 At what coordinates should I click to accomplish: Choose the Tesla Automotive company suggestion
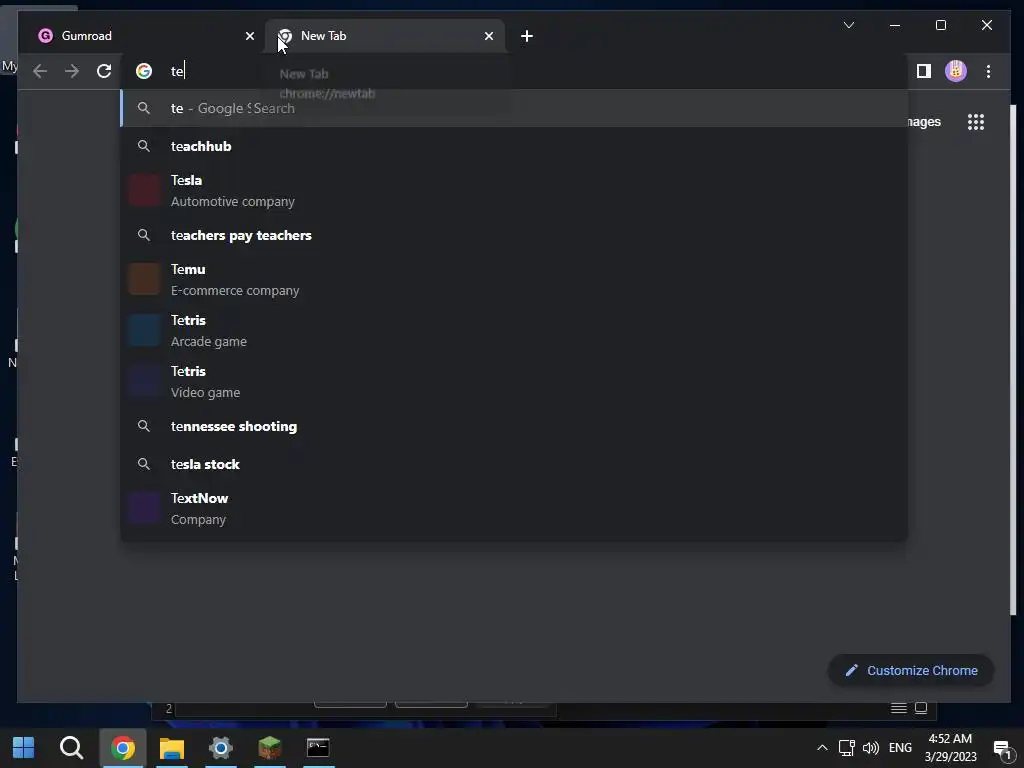(514, 191)
